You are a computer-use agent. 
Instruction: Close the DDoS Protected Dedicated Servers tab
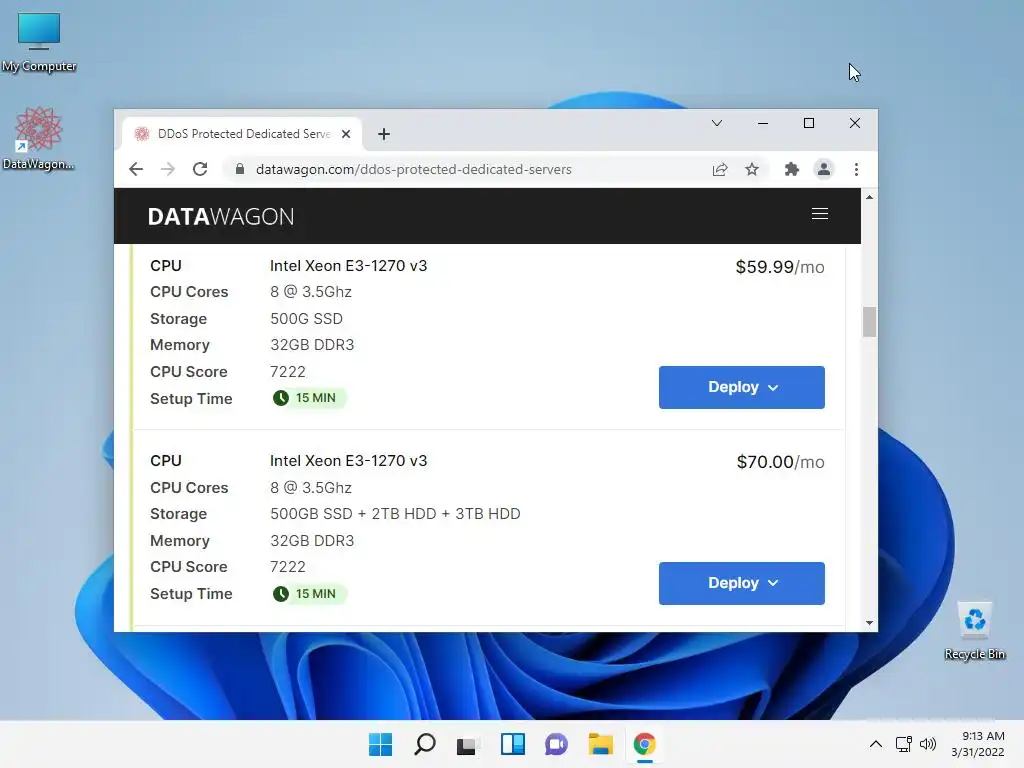pyautogui.click(x=346, y=134)
